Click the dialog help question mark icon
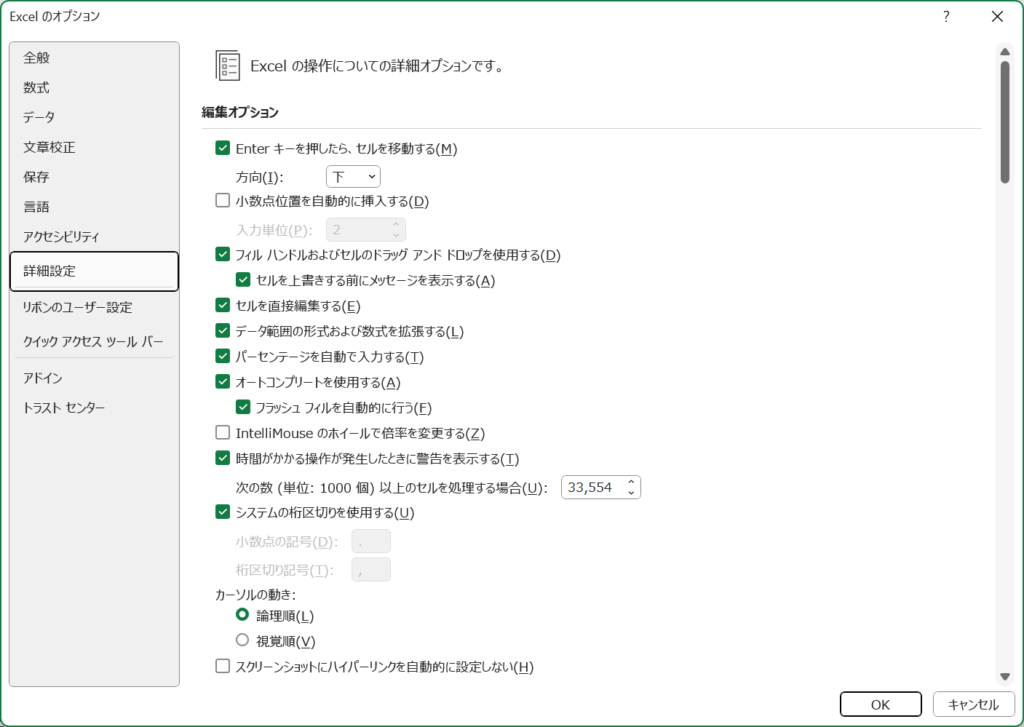The image size is (1024, 727). pyautogui.click(x=945, y=16)
